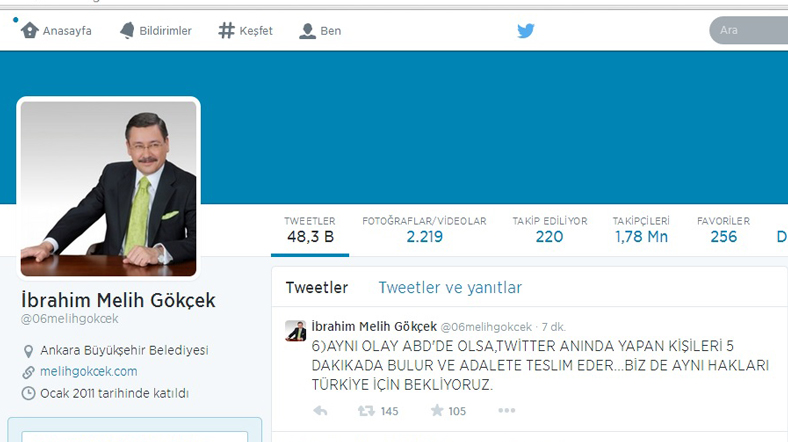Screen dimensions: 788x442
Task: Open the Bildirimler bell icon
Action: click(127, 31)
